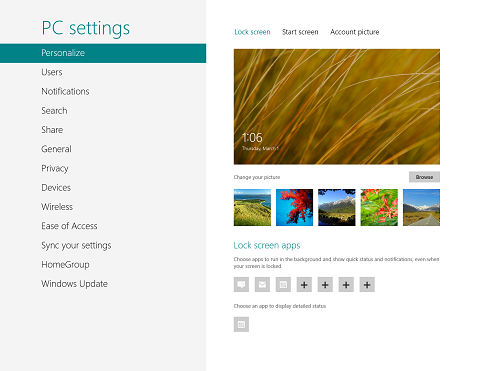The image size is (495, 371).
Task: Add an app with the first plus slot
Action: click(304, 285)
